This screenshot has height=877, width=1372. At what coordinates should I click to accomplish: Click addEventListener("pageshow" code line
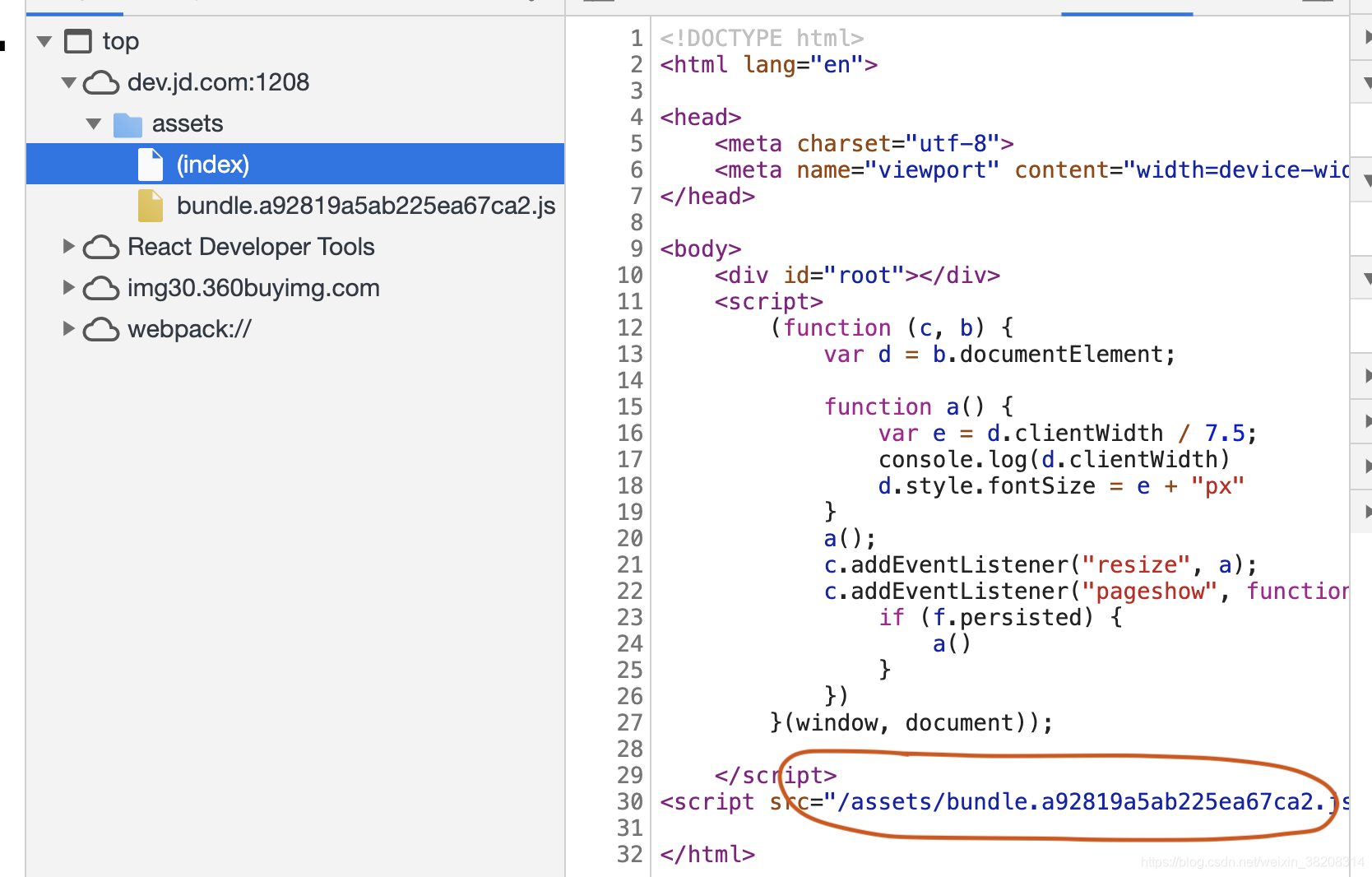coord(1087,591)
